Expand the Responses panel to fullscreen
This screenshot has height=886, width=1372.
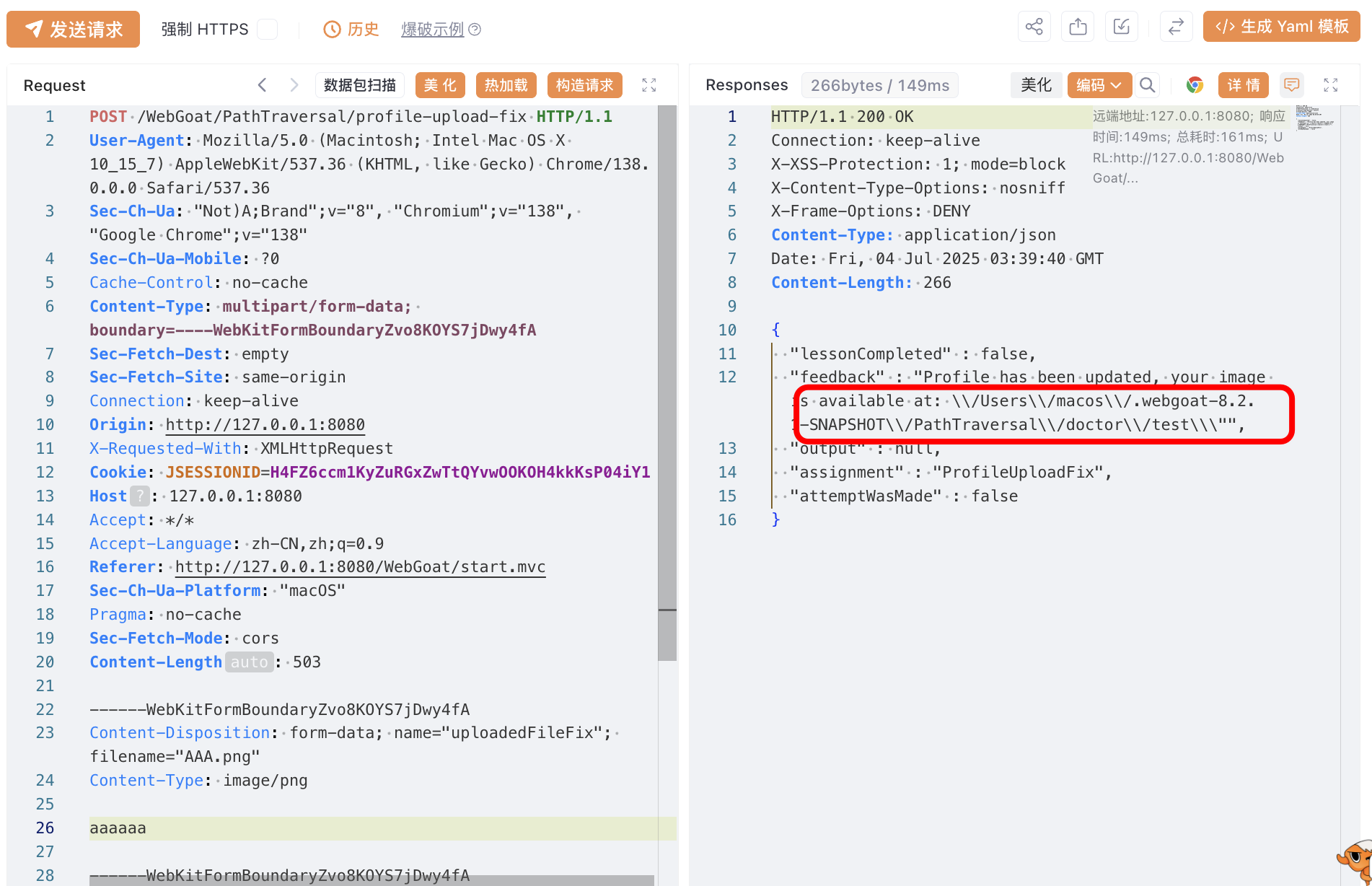[x=1331, y=85]
